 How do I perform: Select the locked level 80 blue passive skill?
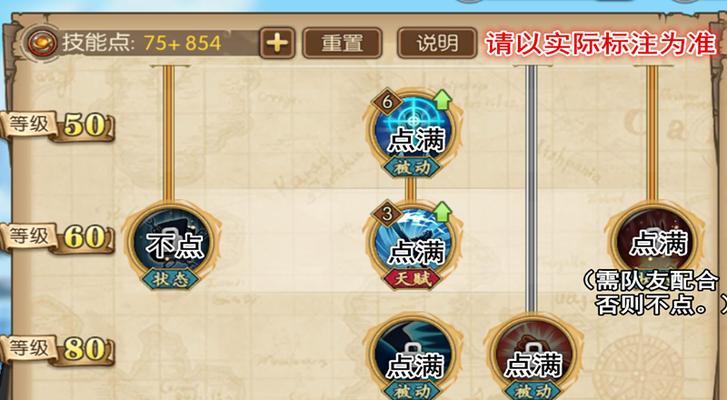(x=414, y=357)
